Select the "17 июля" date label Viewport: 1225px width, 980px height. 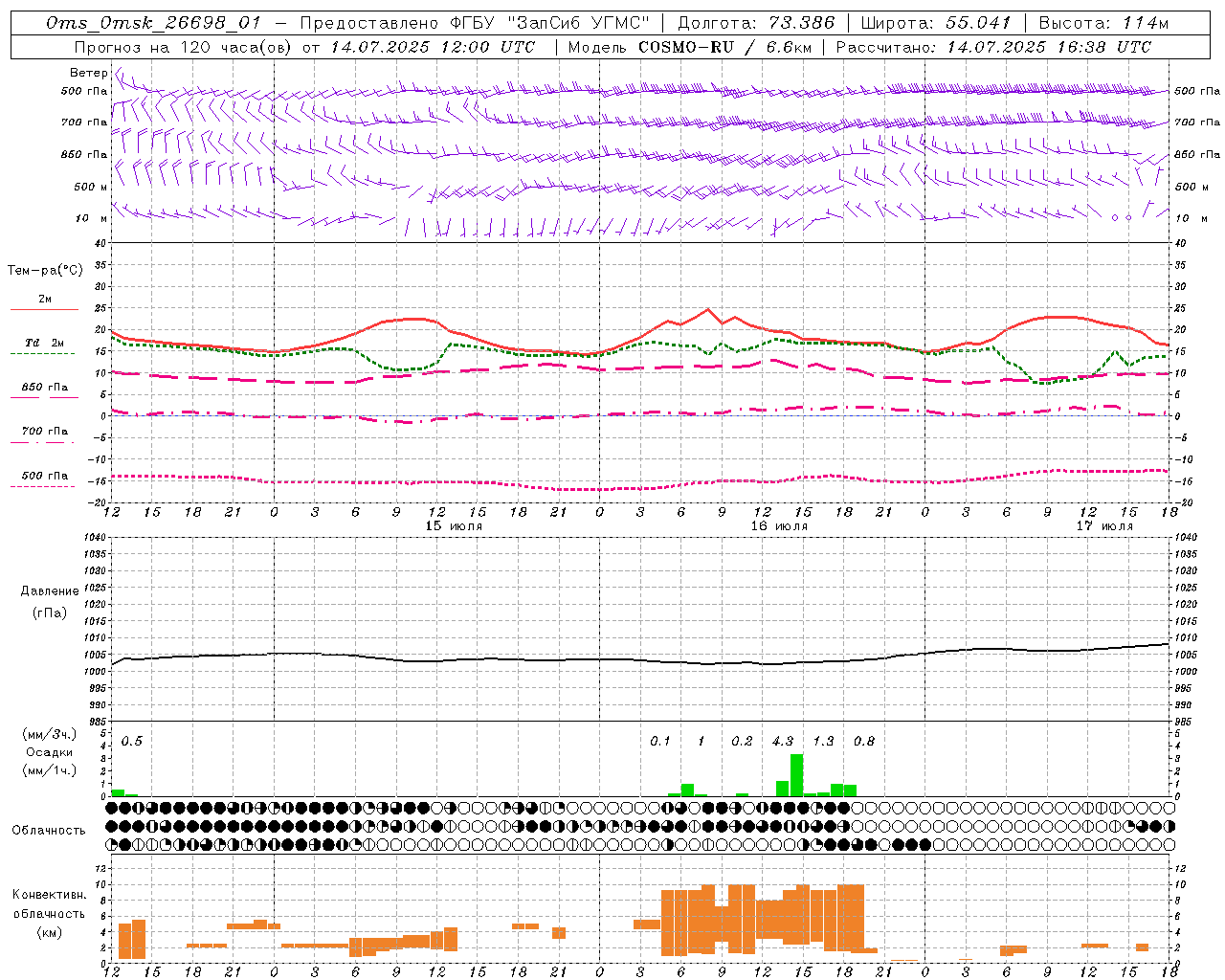[1104, 526]
